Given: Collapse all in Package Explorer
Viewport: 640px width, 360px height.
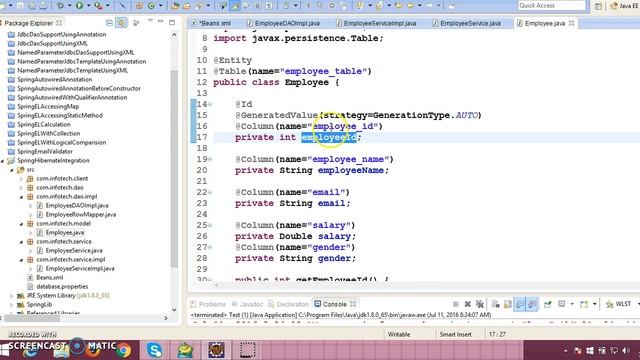Looking at the screenshot, I should (109, 23).
